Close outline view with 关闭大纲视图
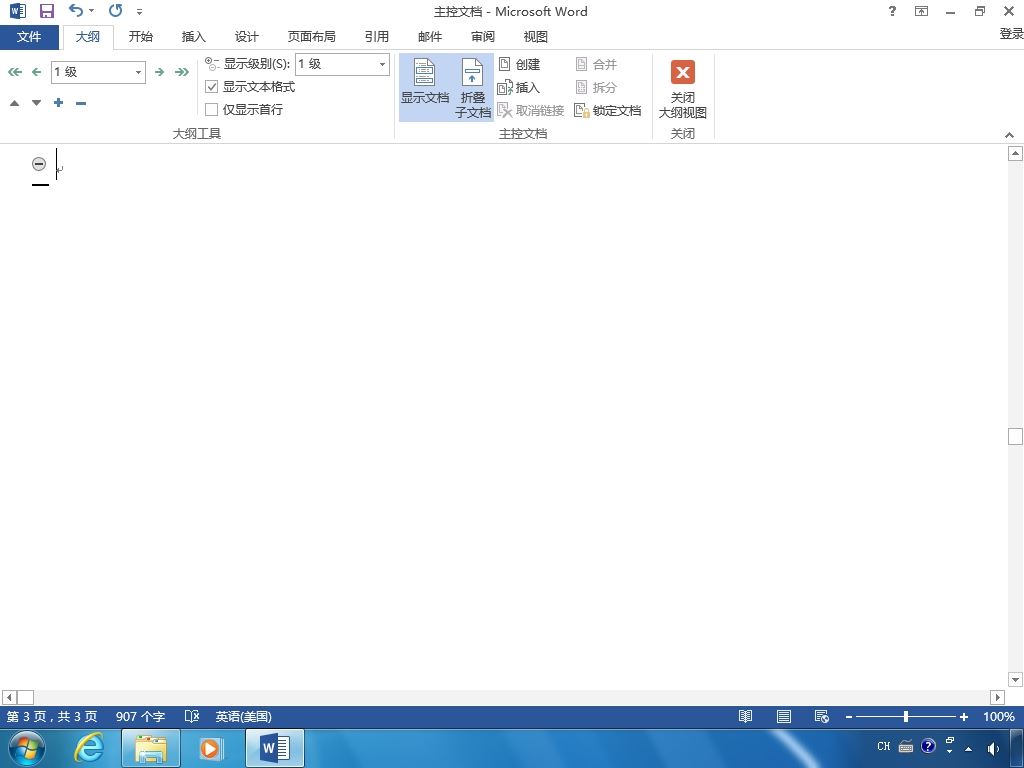Image resolution: width=1024 pixels, height=768 pixels. coord(682,89)
